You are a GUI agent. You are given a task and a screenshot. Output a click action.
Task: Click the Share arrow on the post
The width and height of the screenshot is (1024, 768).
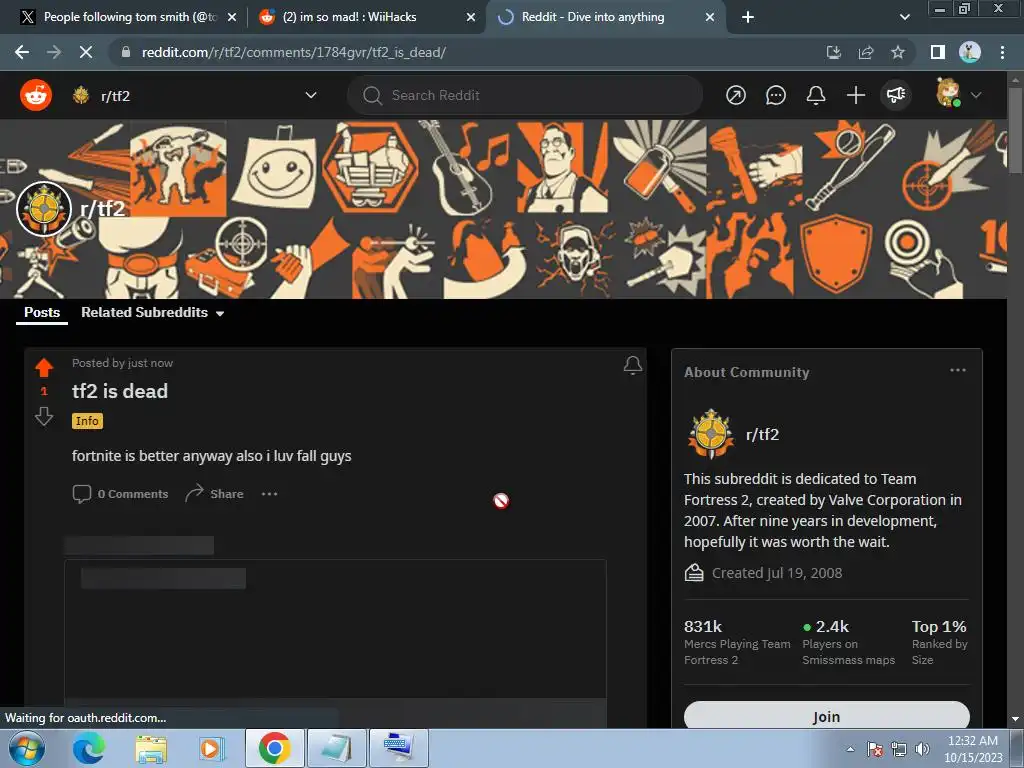(214, 494)
